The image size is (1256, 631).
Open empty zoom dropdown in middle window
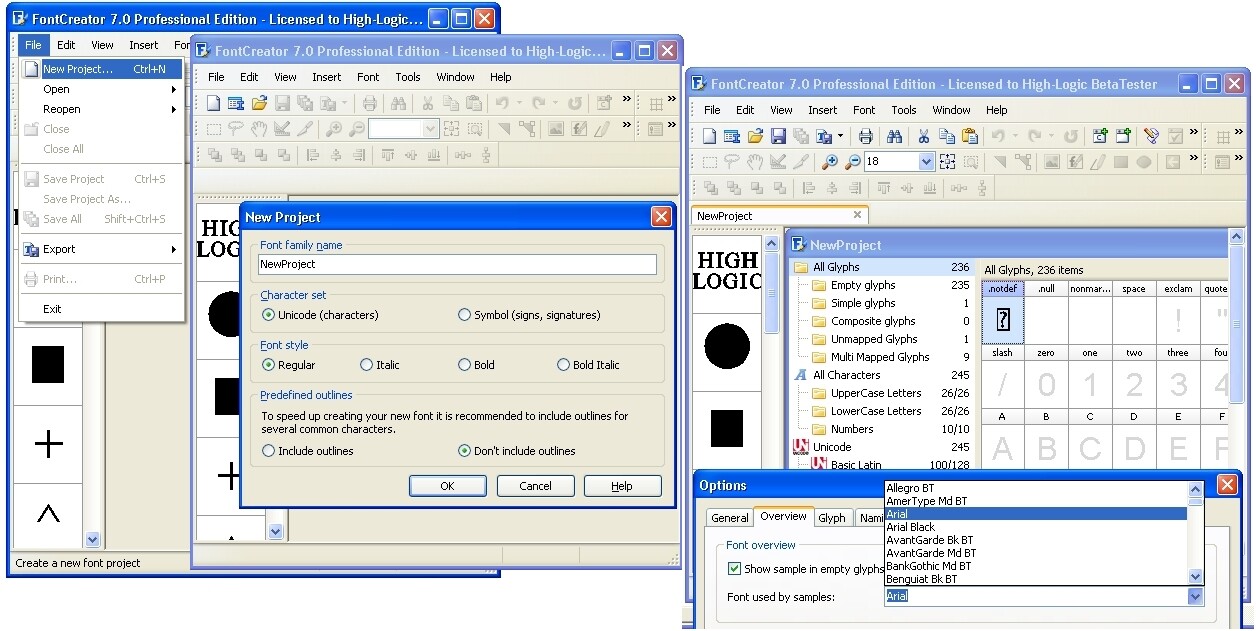[430, 128]
